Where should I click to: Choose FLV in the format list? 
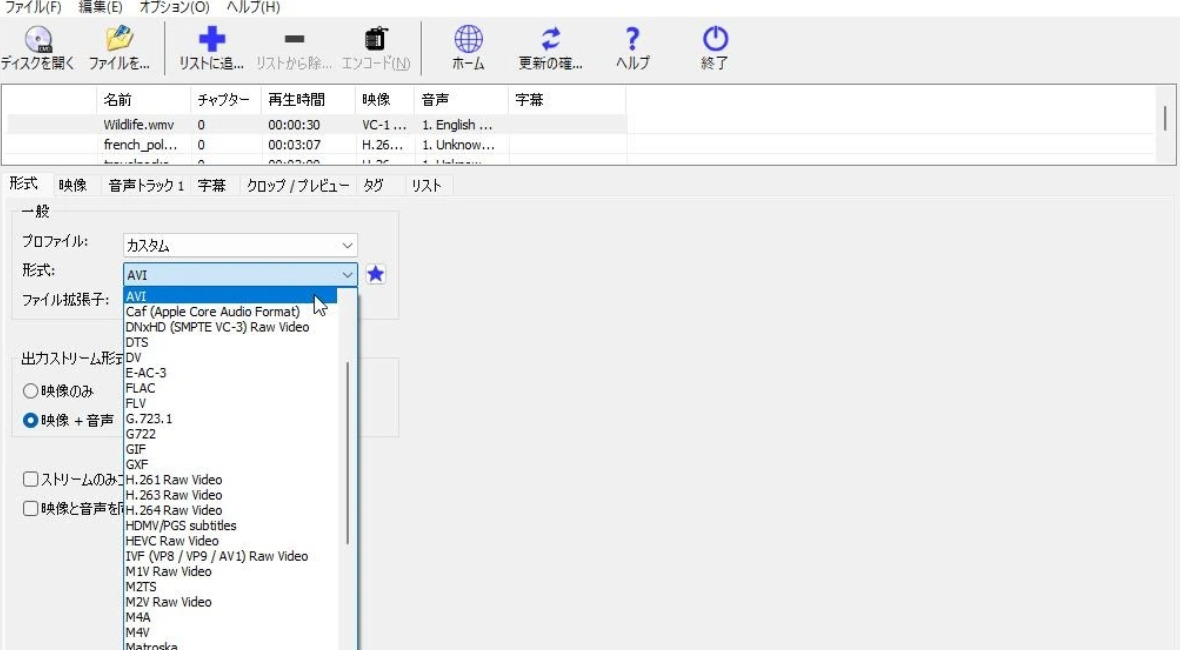(x=230, y=403)
